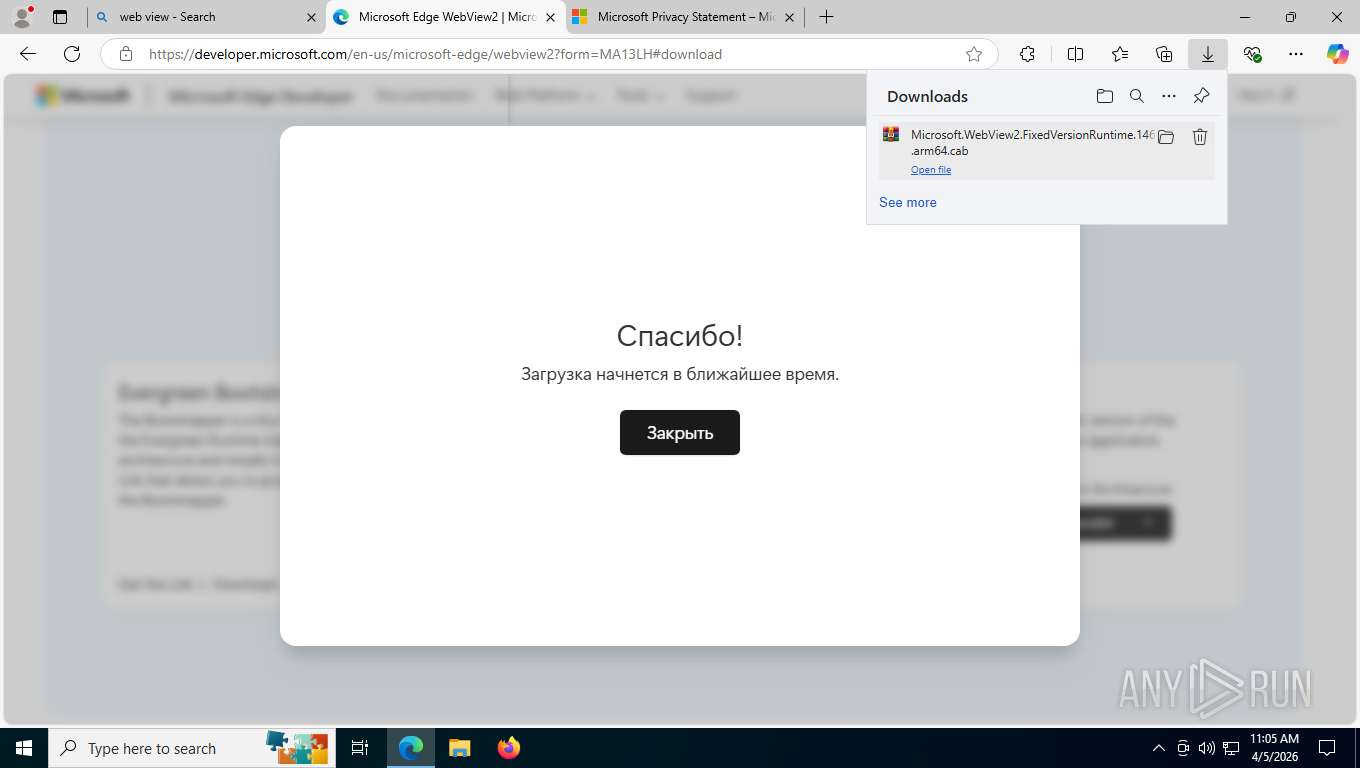Open the volume speaker tray icon
Viewport: 1360px width, 768px height.
coord(1207,748)
